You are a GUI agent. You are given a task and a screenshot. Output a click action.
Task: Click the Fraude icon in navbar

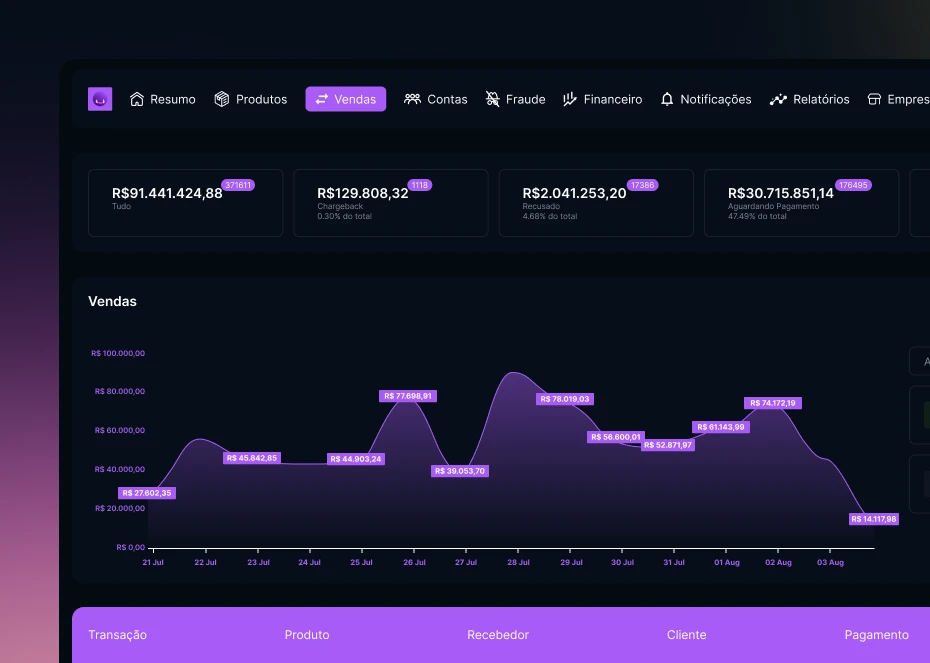coord(492,99)
